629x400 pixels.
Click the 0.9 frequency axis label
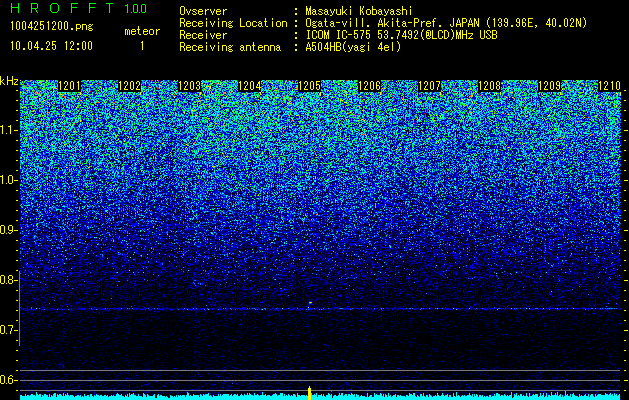[9, 230]
